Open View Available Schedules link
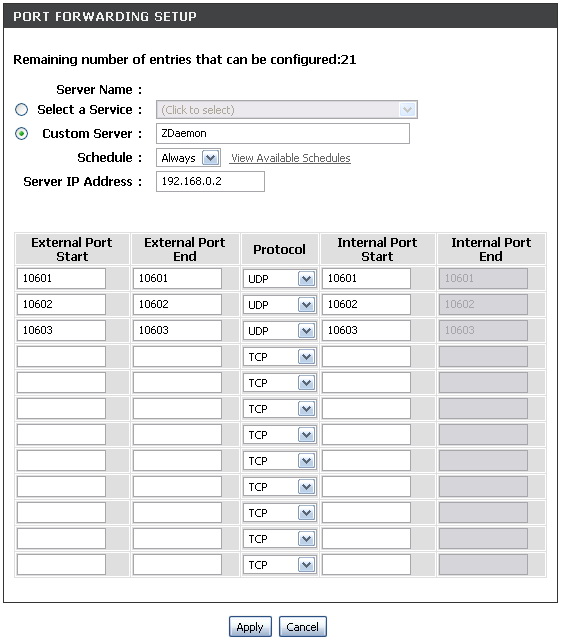Screen dimensions: 562x644 pos(290,158)
